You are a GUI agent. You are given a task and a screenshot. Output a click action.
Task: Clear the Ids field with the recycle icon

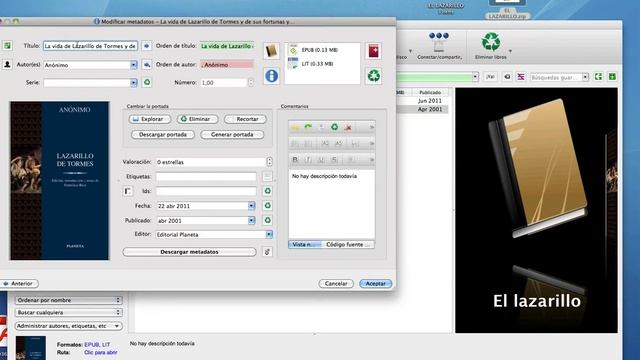267,191
